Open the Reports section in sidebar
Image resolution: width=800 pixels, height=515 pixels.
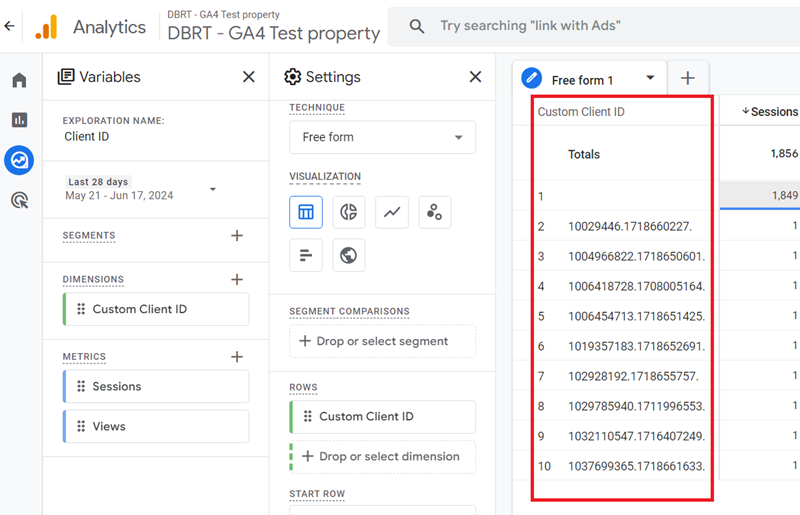(x=19, y=120)
